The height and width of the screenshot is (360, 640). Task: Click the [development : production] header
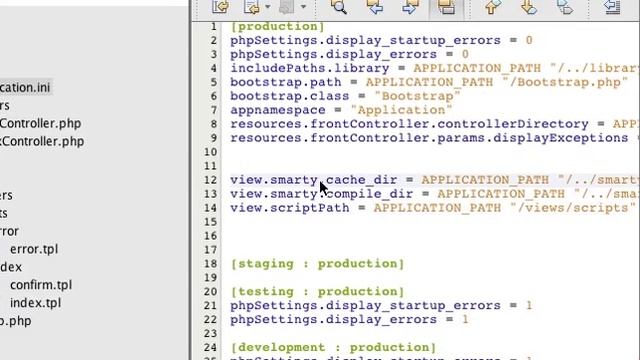[x=333, y=347]
